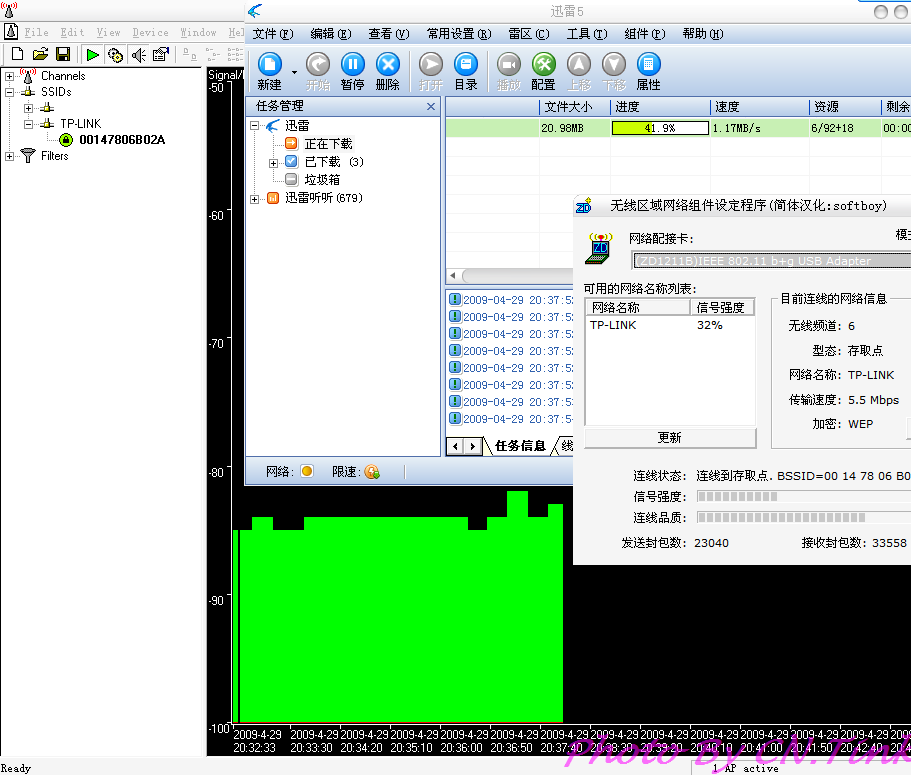Select TP-LINK row in 可用的网络名称列表
911x775 pixels.
point(670,325)
